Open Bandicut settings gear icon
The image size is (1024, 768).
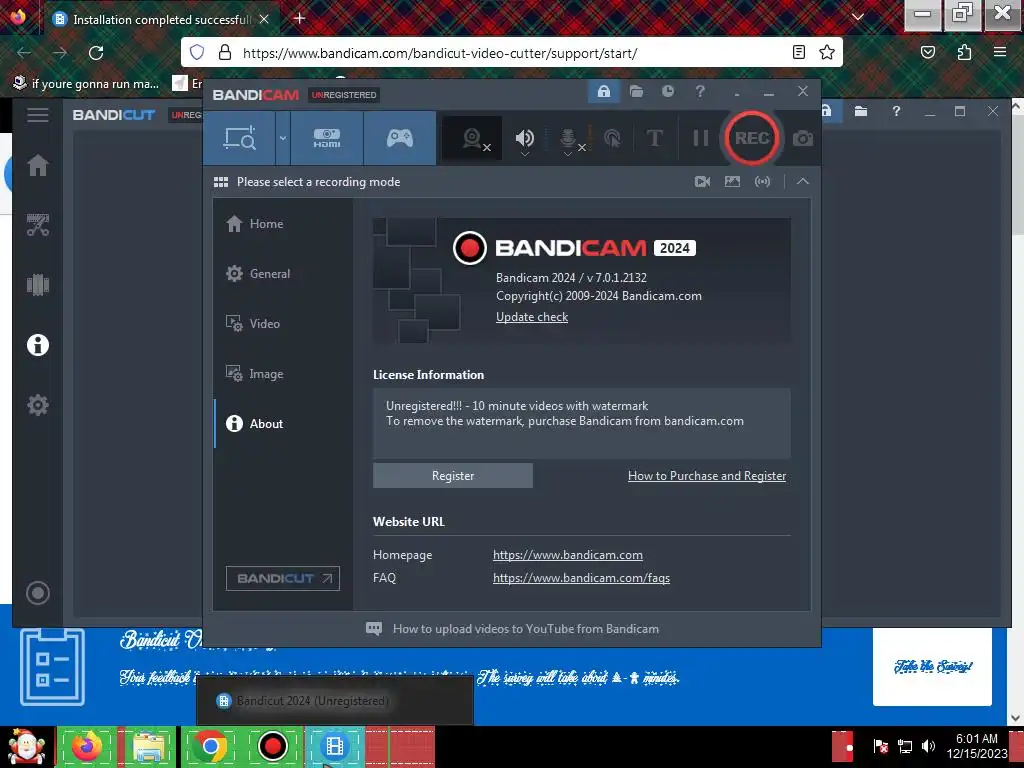38,405
